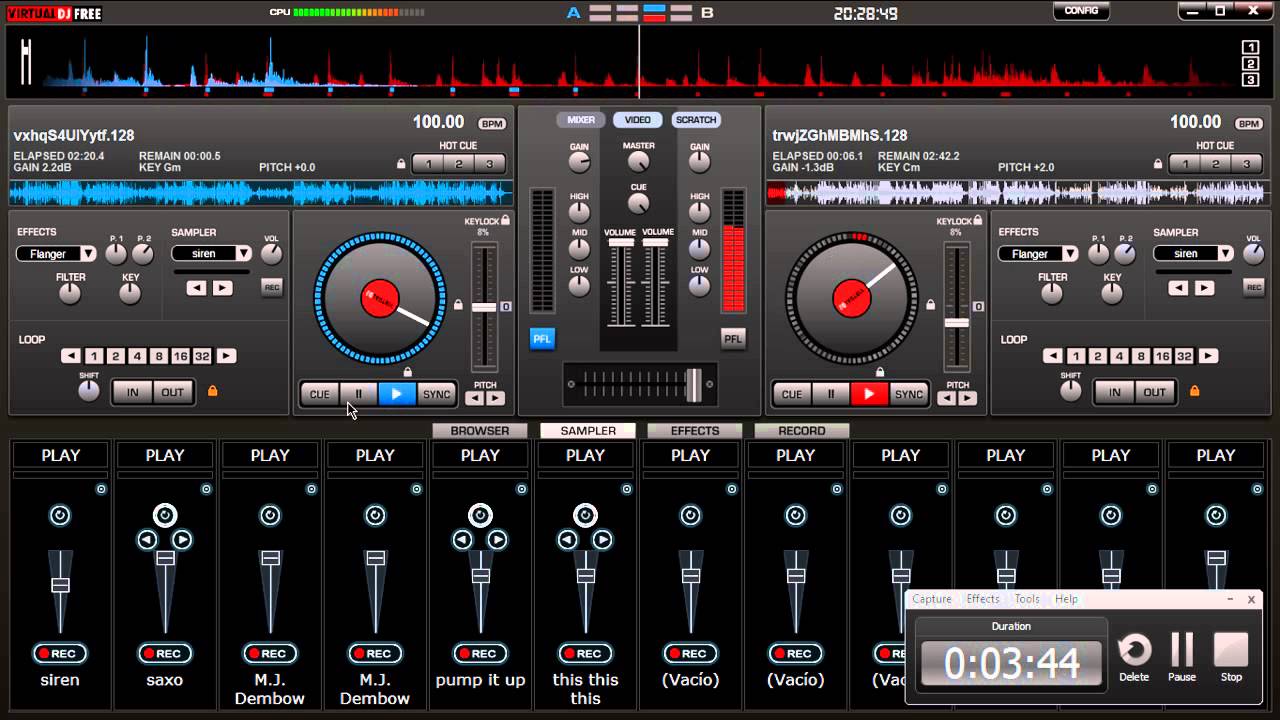Nudge right deck pitch up arrow

point(968,398)
